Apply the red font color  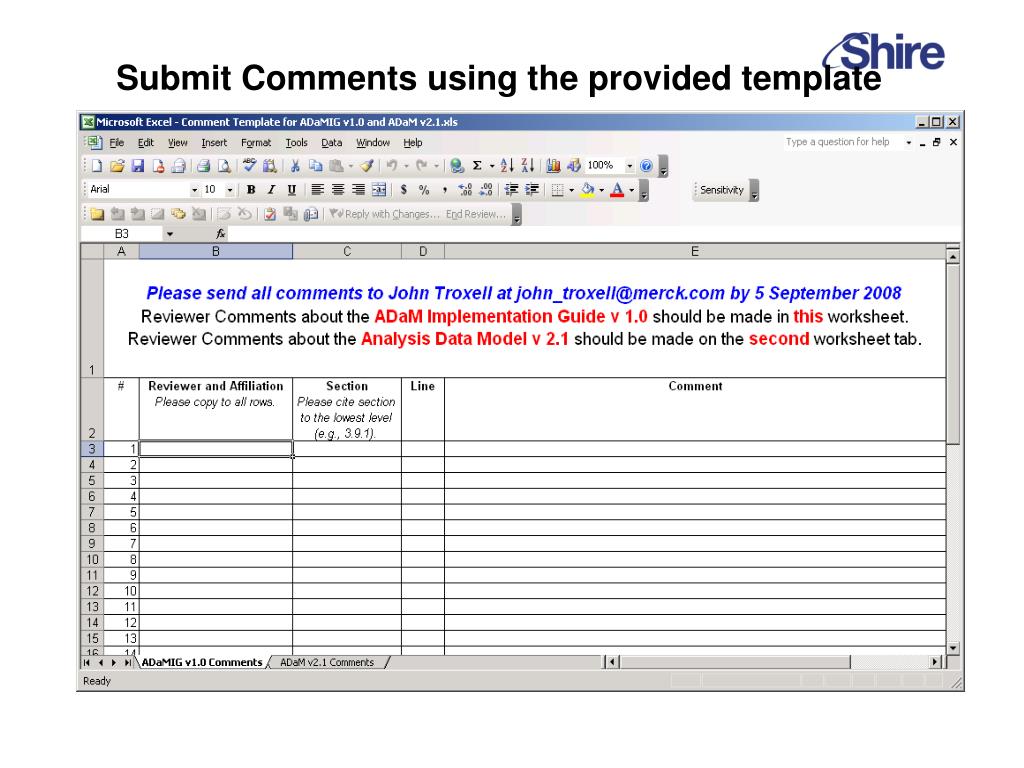(x=617, y=190)
